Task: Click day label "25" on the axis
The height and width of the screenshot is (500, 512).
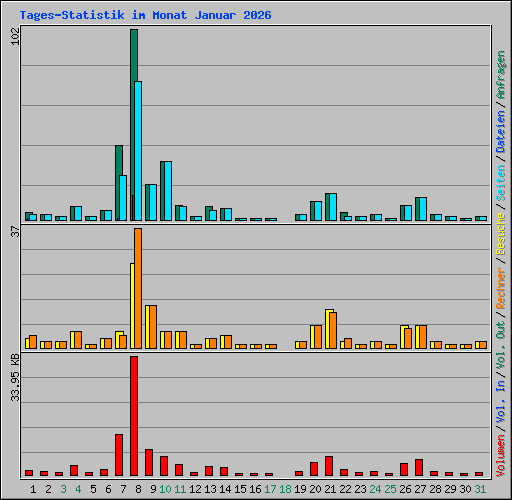Action: (390, 489)
